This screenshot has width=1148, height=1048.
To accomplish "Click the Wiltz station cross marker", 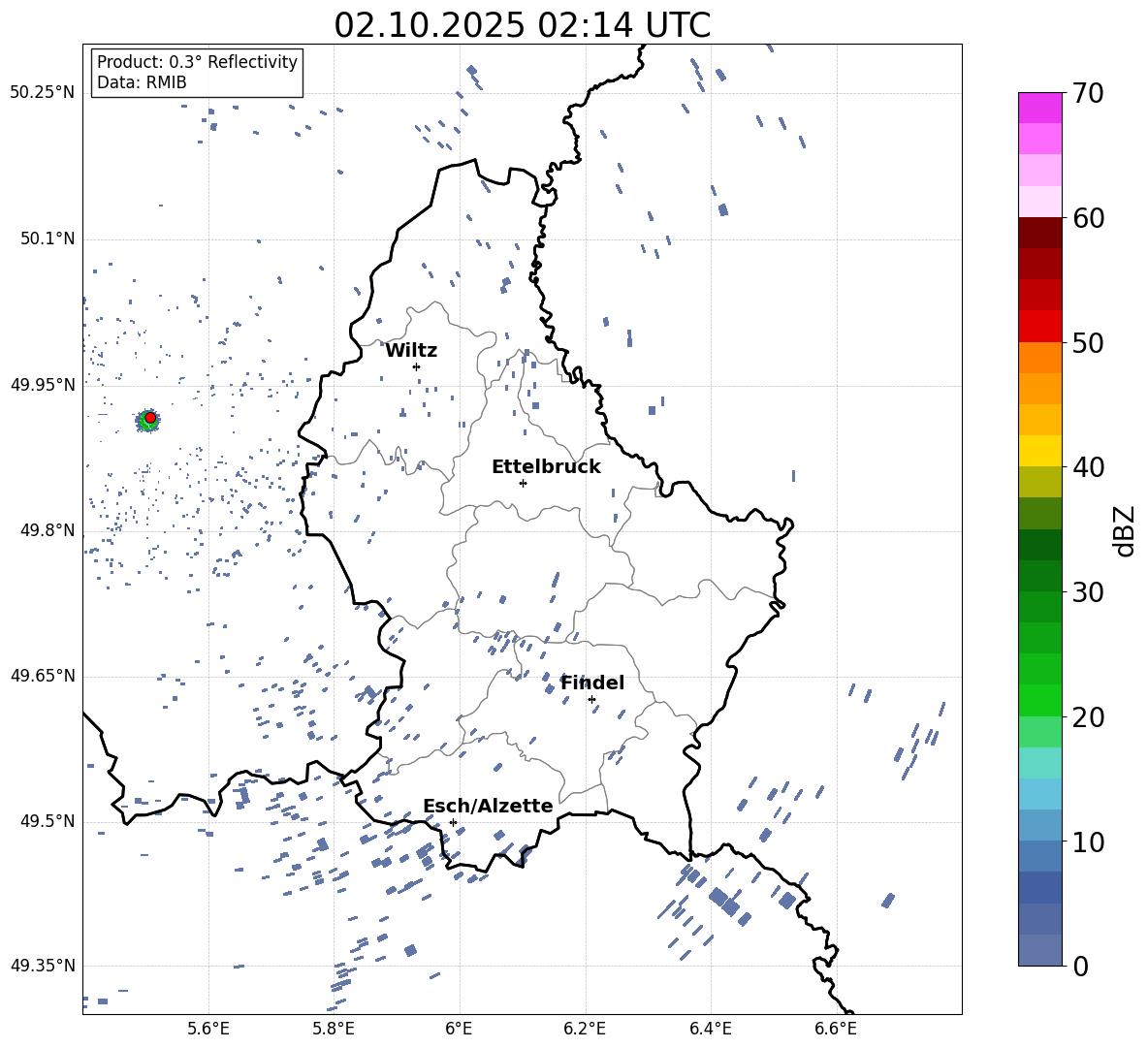I will coord(416,366).
